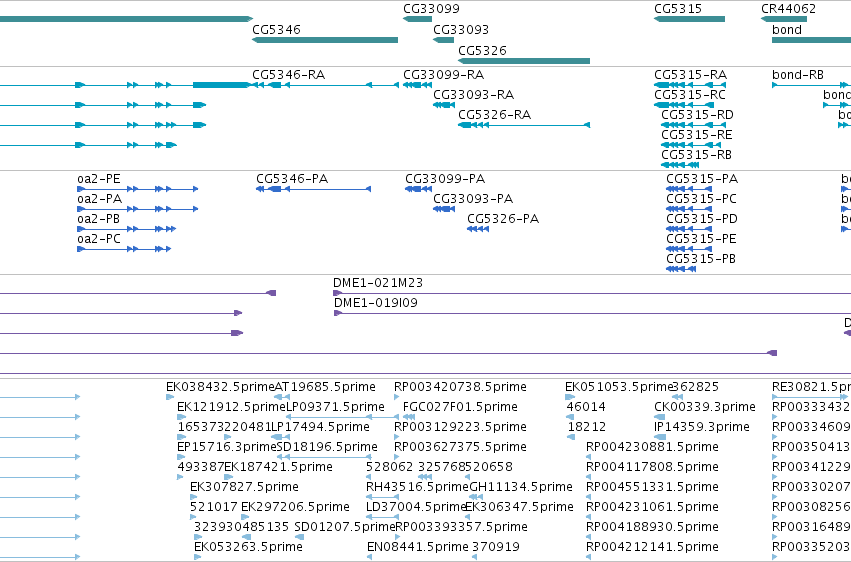Screen dimensions: 851x562
Task: Click transcript CG5315-RA label
Action: 690,74
